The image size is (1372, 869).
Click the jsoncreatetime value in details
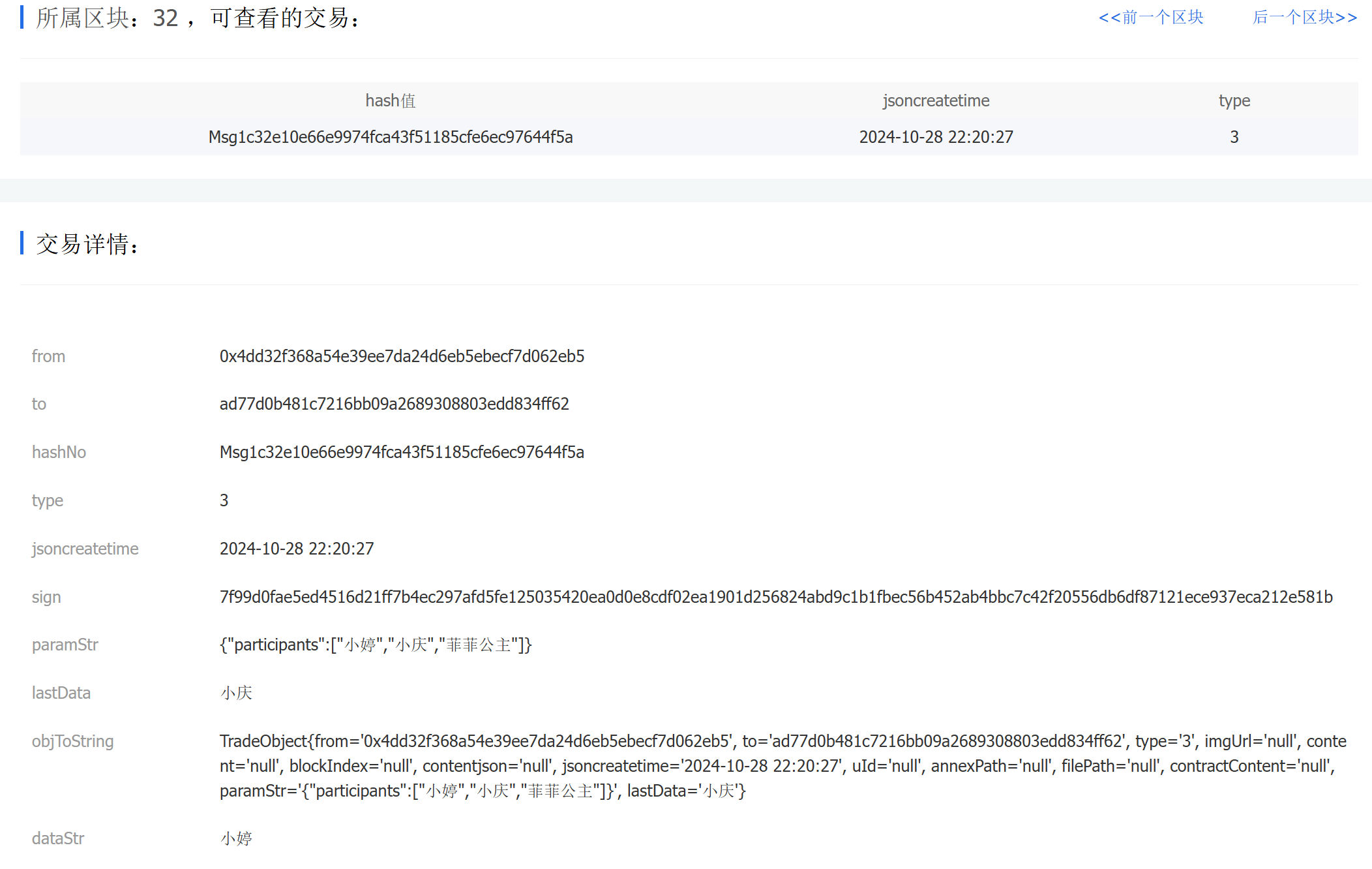pyautogui.click(x=297, y=549)
